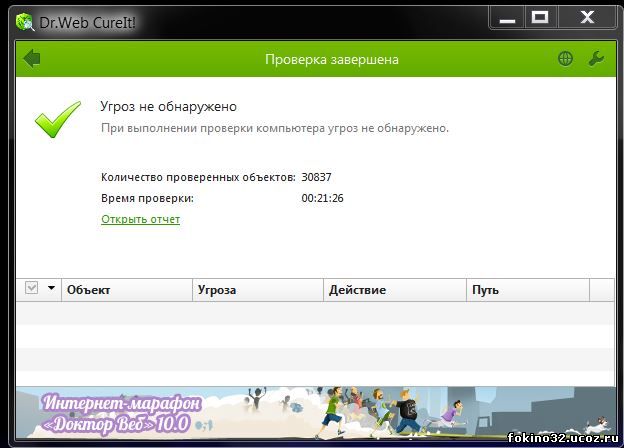
Task: Sort by the Действие column header
Action: [x=395, y=290]
